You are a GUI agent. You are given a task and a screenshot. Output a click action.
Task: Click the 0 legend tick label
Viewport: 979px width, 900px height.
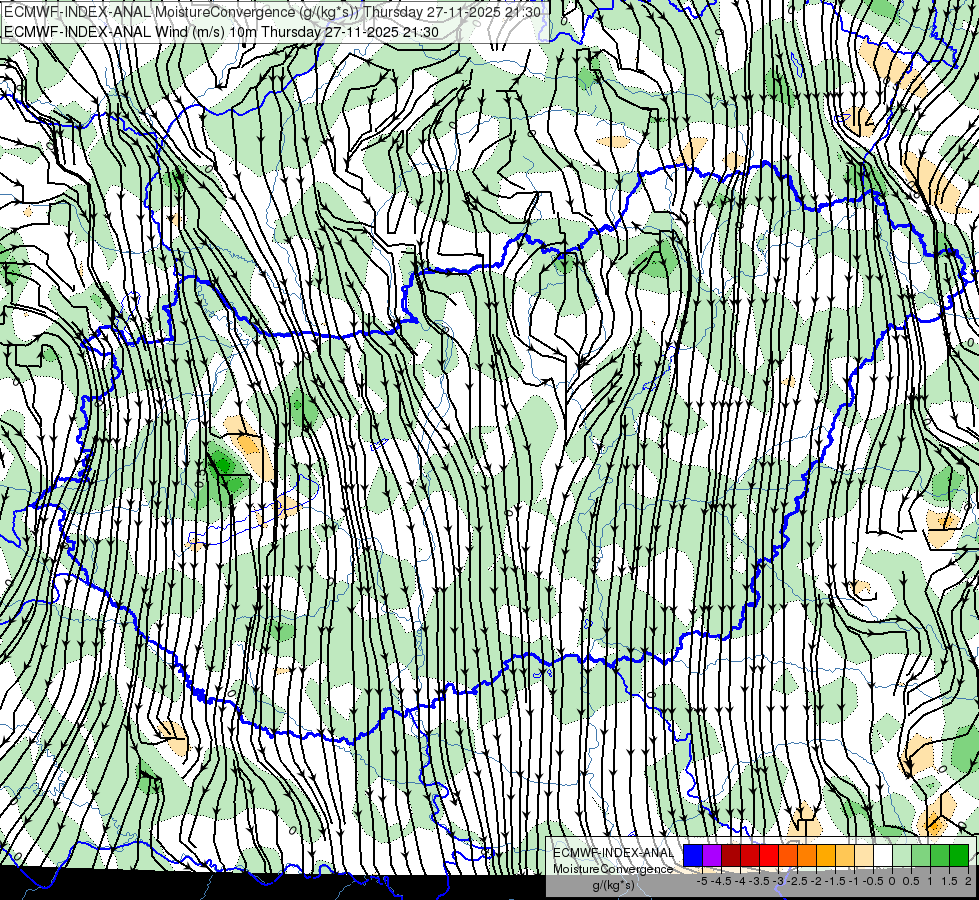892,881
